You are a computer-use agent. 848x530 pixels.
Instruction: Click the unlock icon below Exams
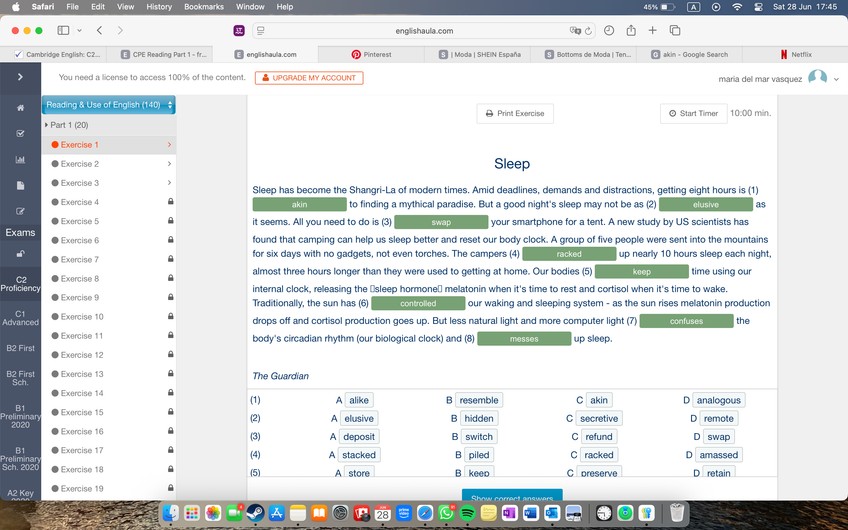click(x=20, y=254)
